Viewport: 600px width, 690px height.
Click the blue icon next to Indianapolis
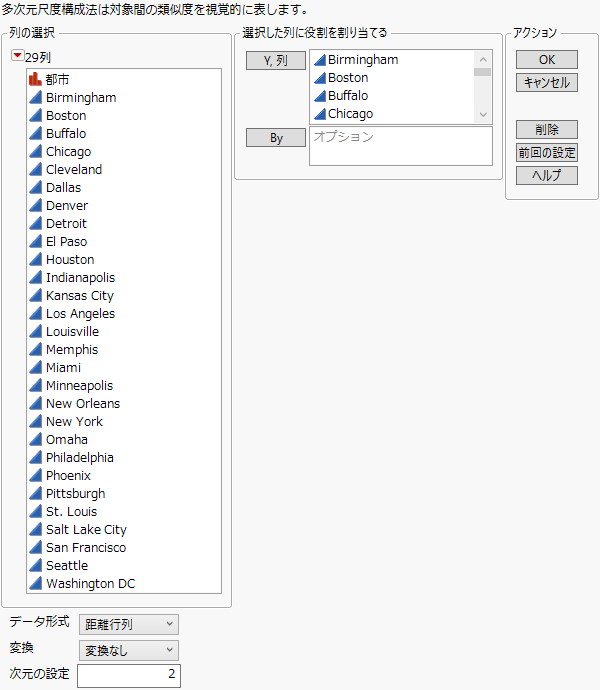(35, 278)
